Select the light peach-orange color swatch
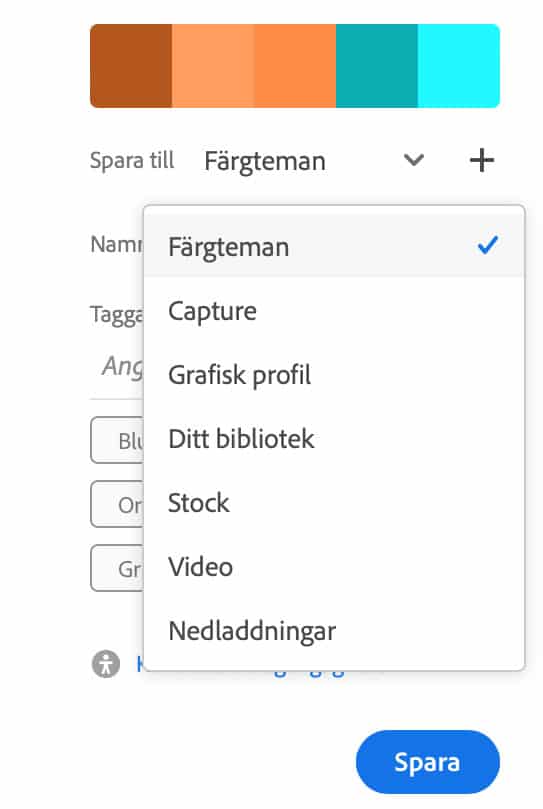The image size is (543, 809). click(213, 66)
